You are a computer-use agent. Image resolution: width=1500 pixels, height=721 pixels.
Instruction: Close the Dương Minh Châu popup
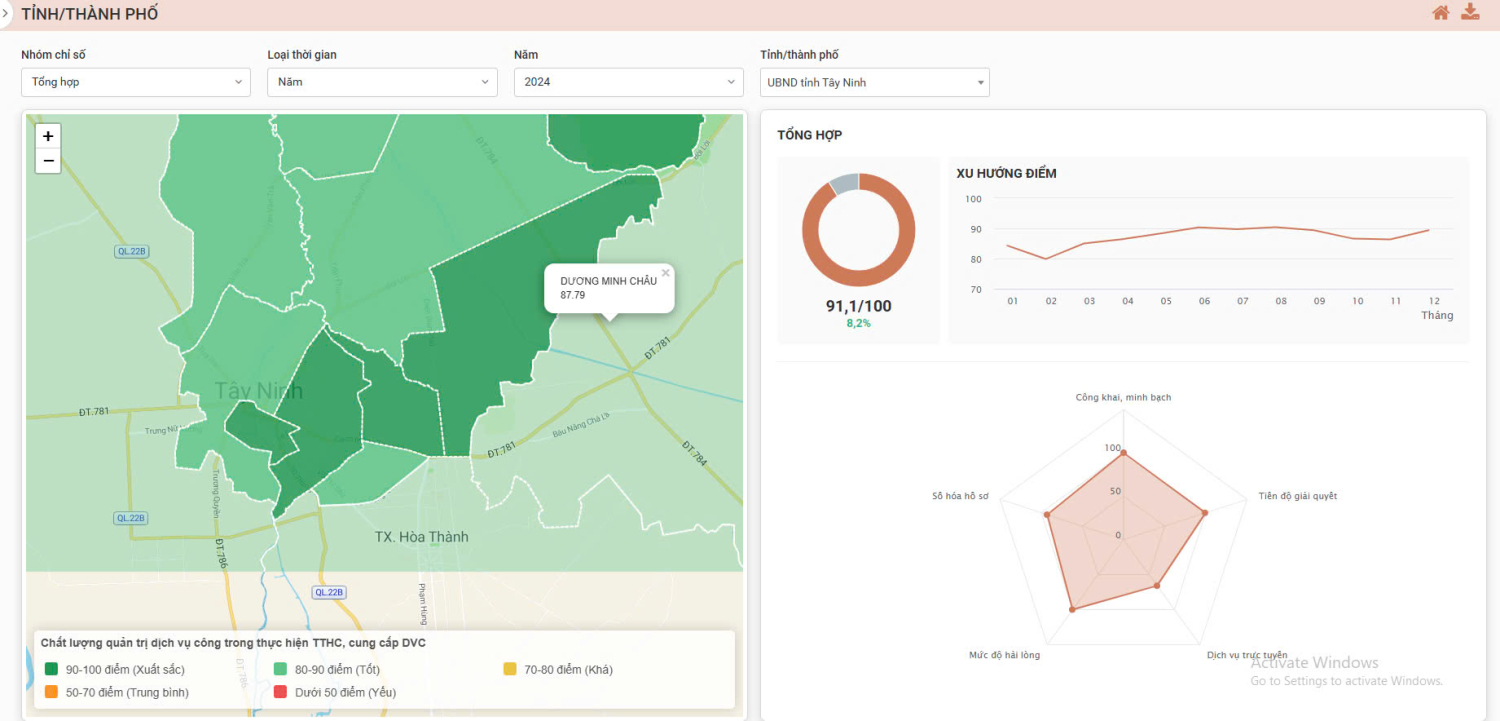[665, 273]
